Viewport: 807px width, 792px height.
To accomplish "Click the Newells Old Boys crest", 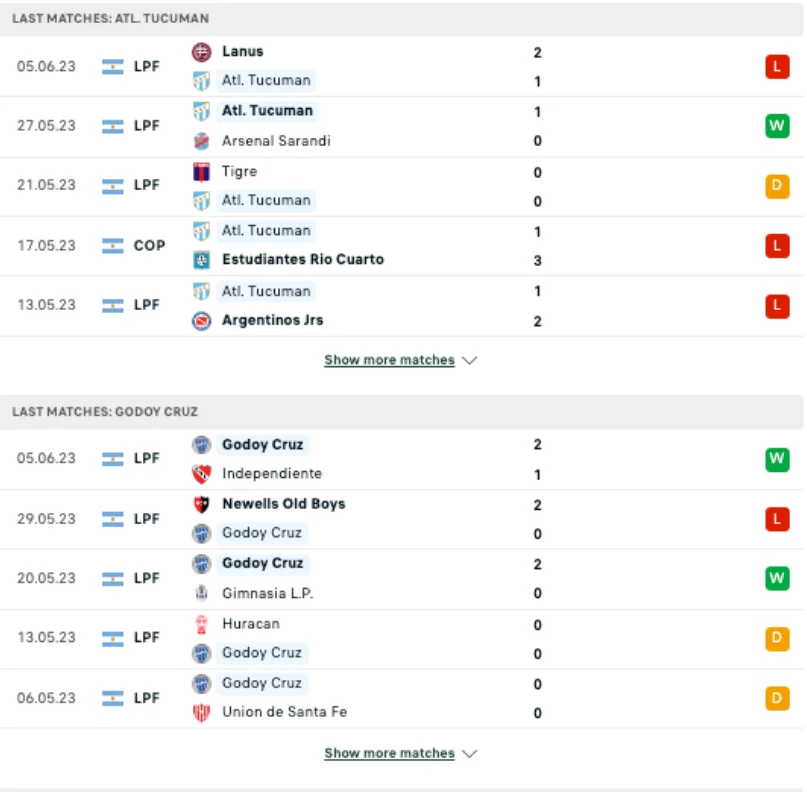I will pos(199,503).
